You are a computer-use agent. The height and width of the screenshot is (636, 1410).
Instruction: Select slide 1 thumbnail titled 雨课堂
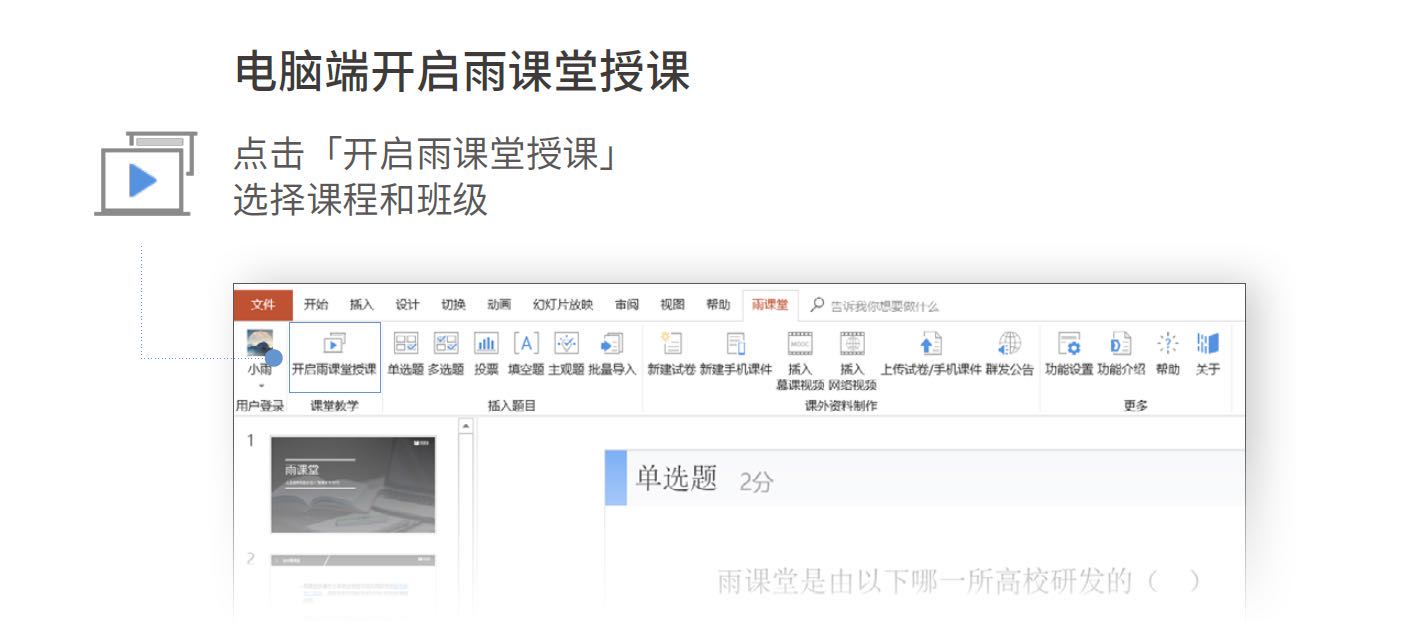tap(353, 485)
